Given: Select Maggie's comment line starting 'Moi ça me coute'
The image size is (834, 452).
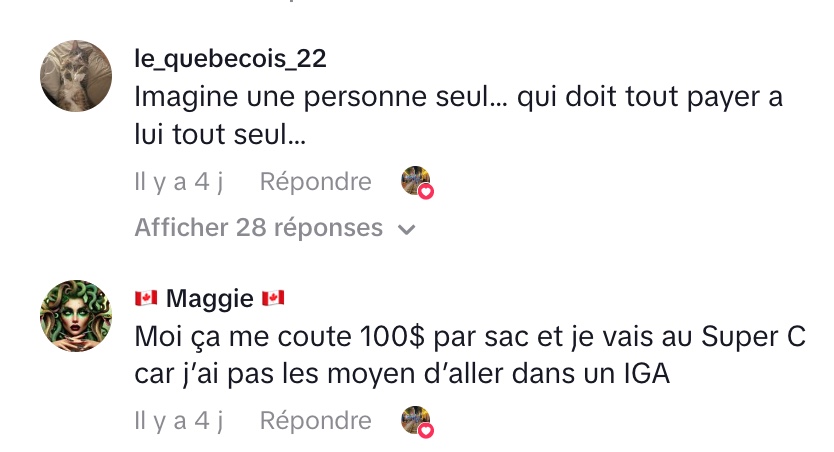Looking at the screenshot, I should point(470,337).
